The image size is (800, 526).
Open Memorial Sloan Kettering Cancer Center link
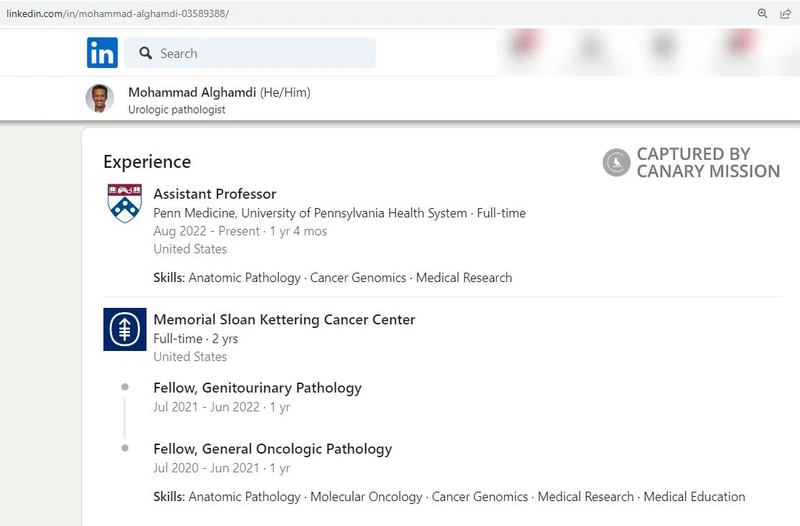click(x=284, y=319)
